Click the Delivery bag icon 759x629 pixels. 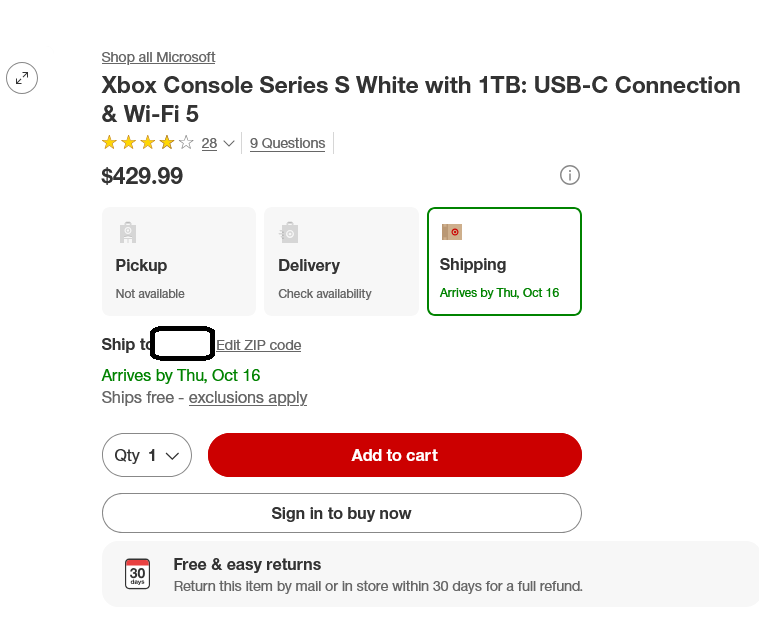pyautogui.click(x=289, y=233)
